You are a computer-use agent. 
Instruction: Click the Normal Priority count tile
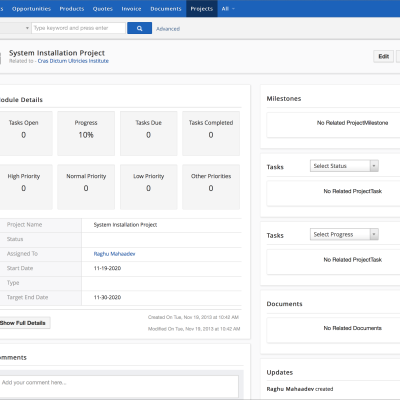86,187
